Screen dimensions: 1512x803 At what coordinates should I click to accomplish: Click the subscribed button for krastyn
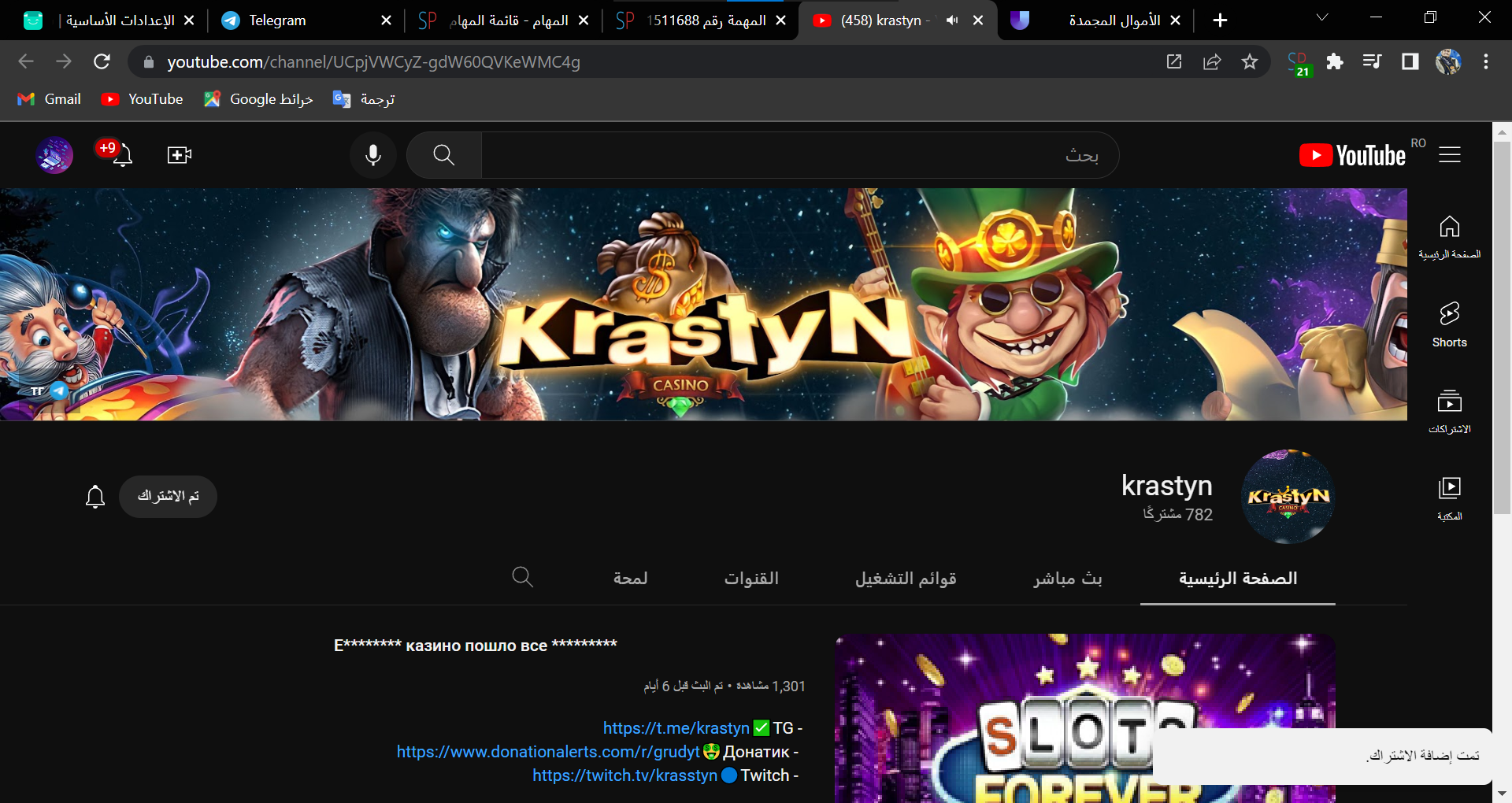tap(168, 497)
